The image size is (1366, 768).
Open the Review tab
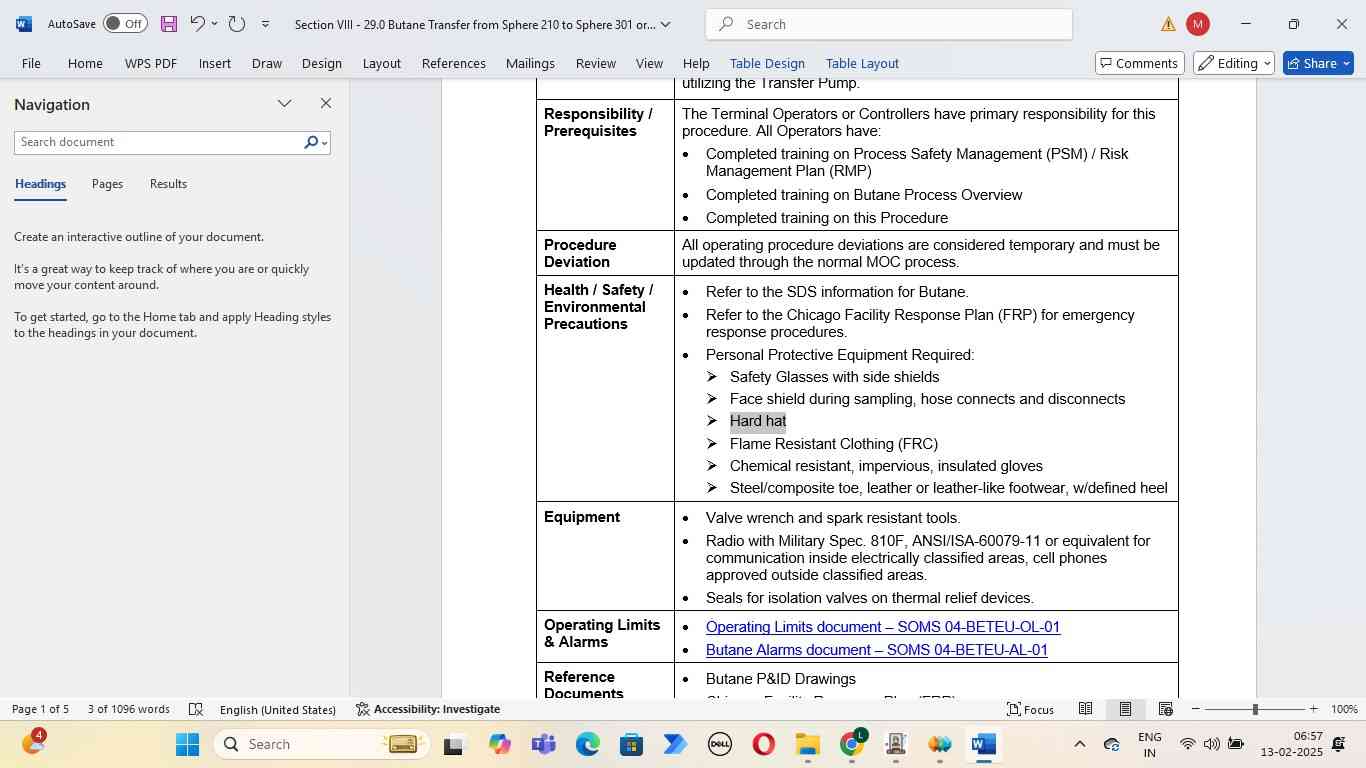pos(596,63)
